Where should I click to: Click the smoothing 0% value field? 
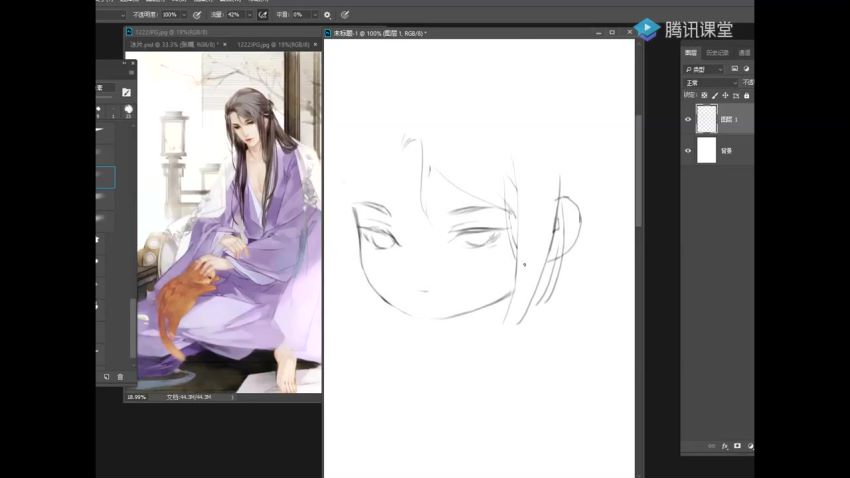click(300, 15)
